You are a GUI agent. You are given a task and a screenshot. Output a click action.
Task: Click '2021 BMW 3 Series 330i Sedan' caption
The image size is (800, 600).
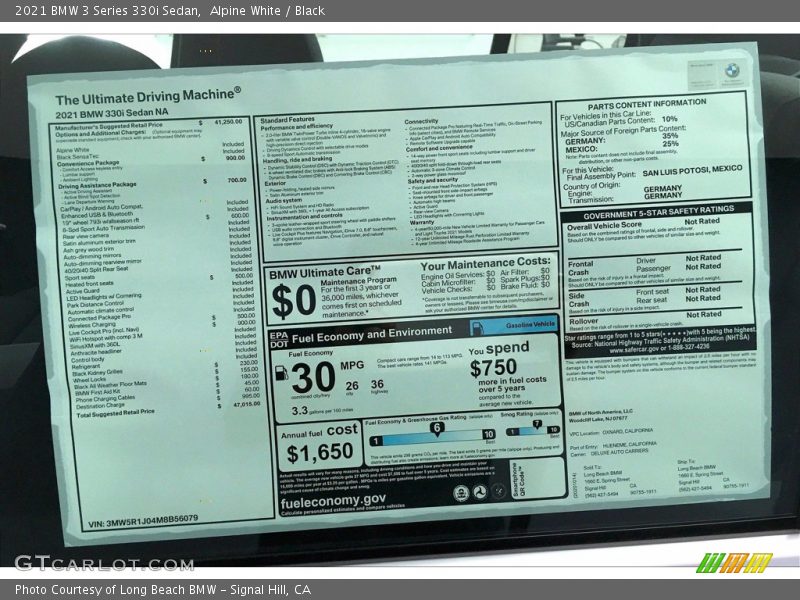pos(107,11)
